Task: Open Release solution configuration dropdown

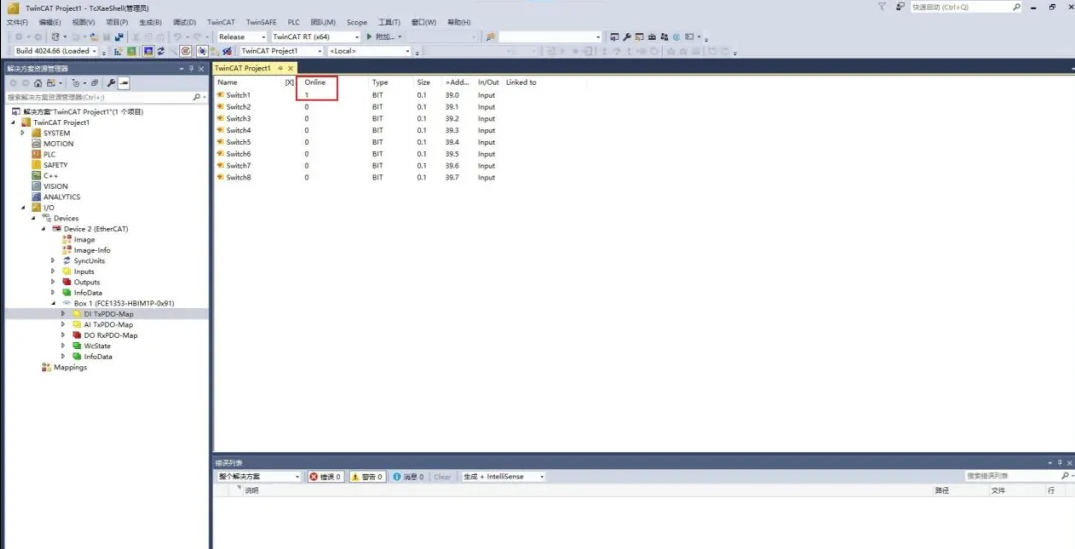Action: (x=241, y=37)
